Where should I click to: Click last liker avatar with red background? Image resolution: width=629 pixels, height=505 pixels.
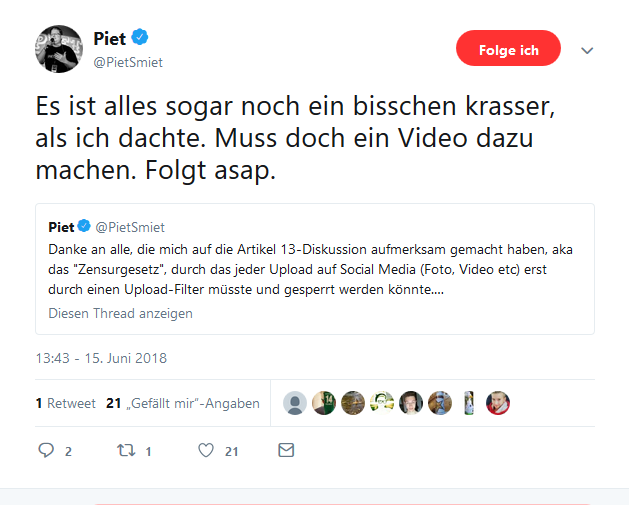click(x=498, y=403)
